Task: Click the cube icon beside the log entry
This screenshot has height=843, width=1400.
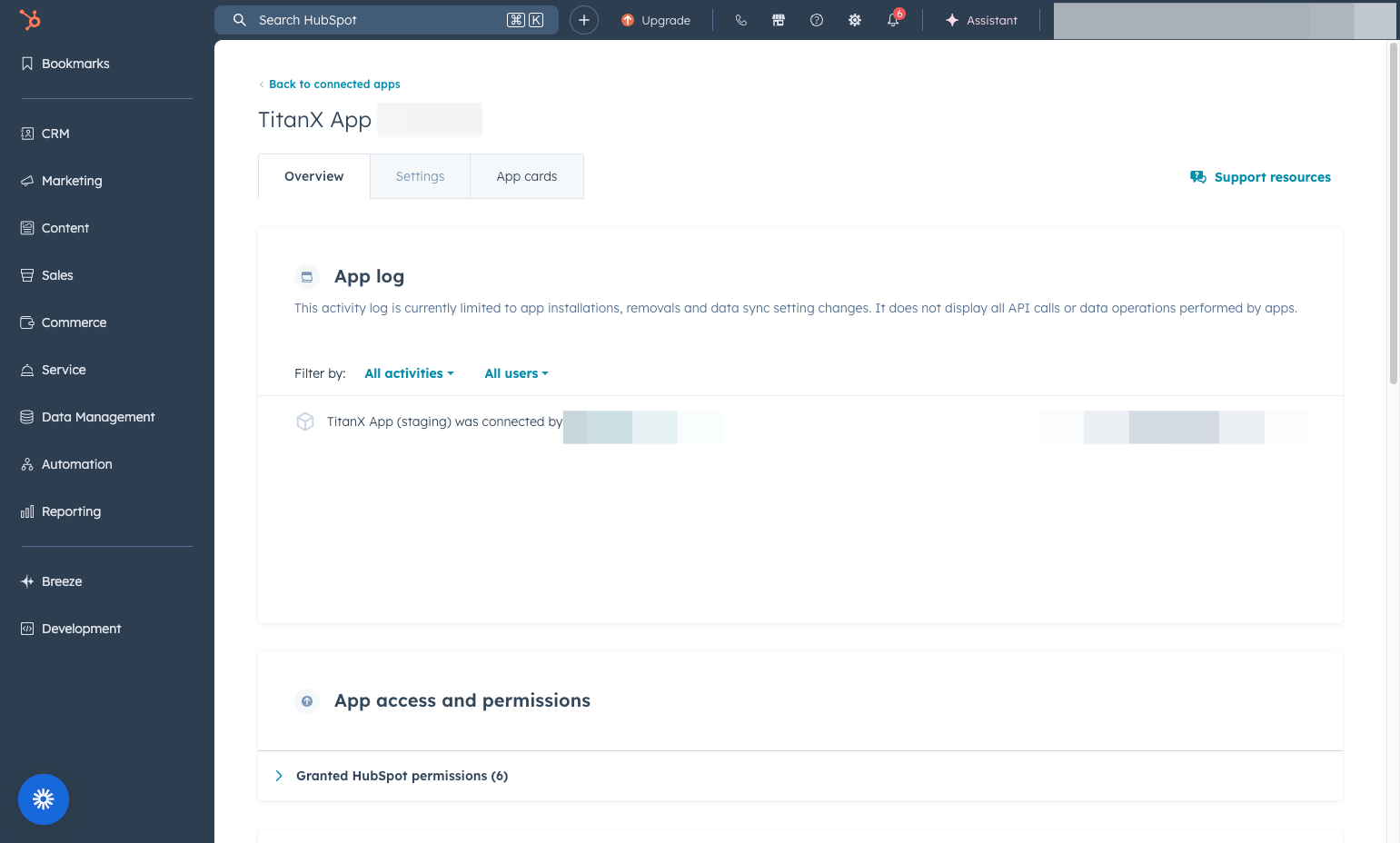Action: coord(305,421)
